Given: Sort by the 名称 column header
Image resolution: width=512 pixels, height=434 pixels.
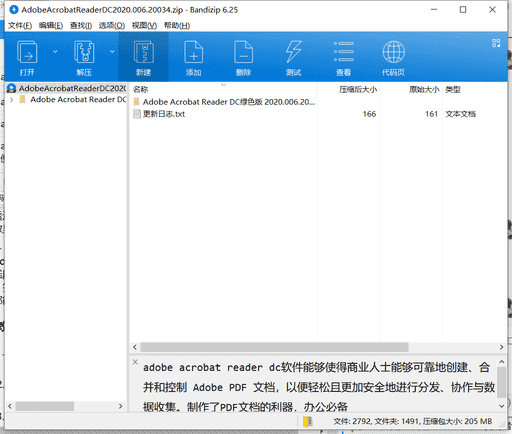Looking at the screenshot, I should 140,89.
